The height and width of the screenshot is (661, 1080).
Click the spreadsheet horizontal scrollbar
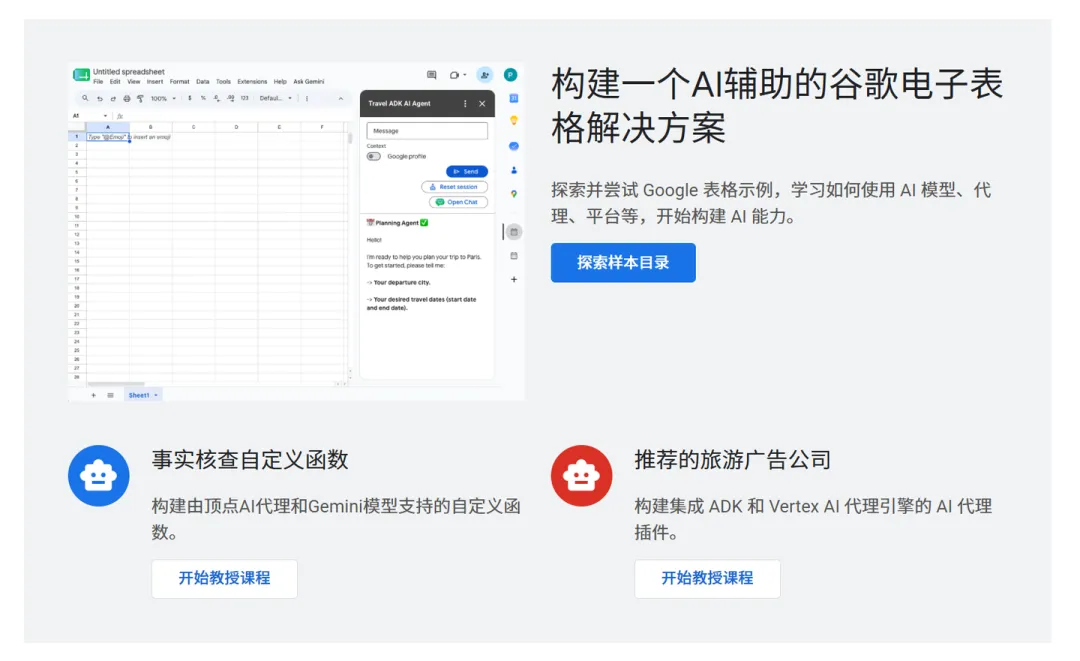(x=116, y=384)
